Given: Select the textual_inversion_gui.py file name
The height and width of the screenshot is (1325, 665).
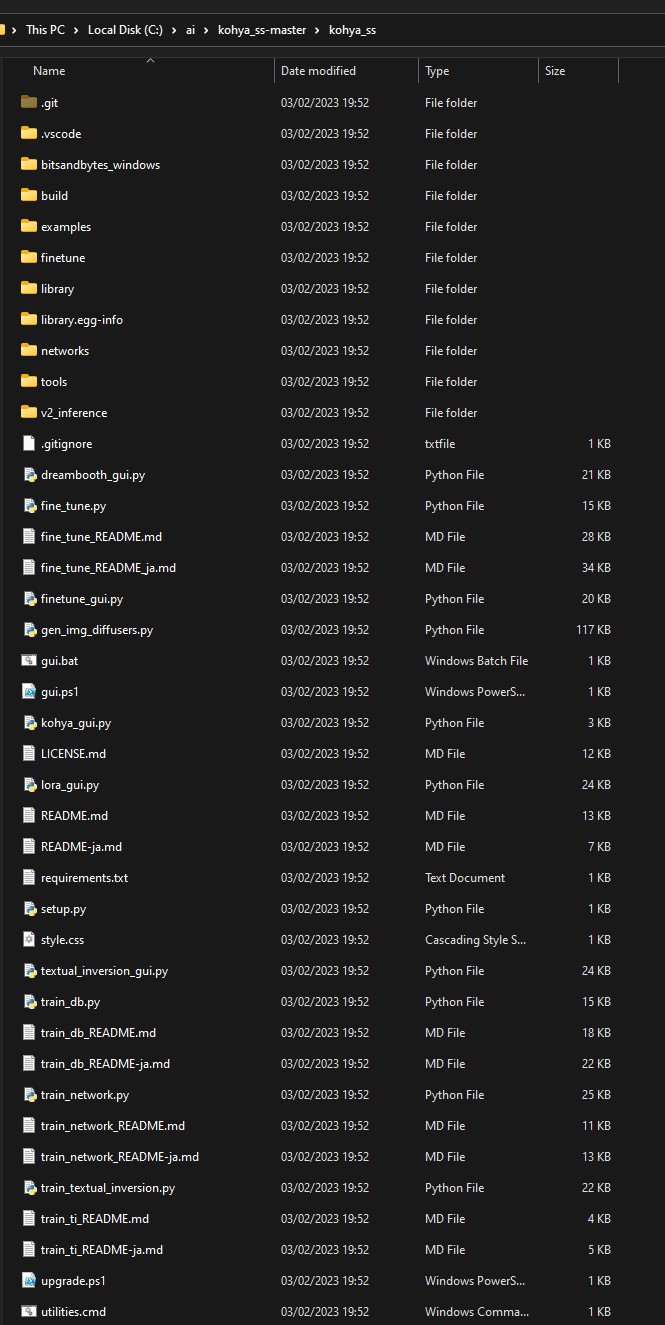Looking at the screenshot, I should [x=104, y=970].
